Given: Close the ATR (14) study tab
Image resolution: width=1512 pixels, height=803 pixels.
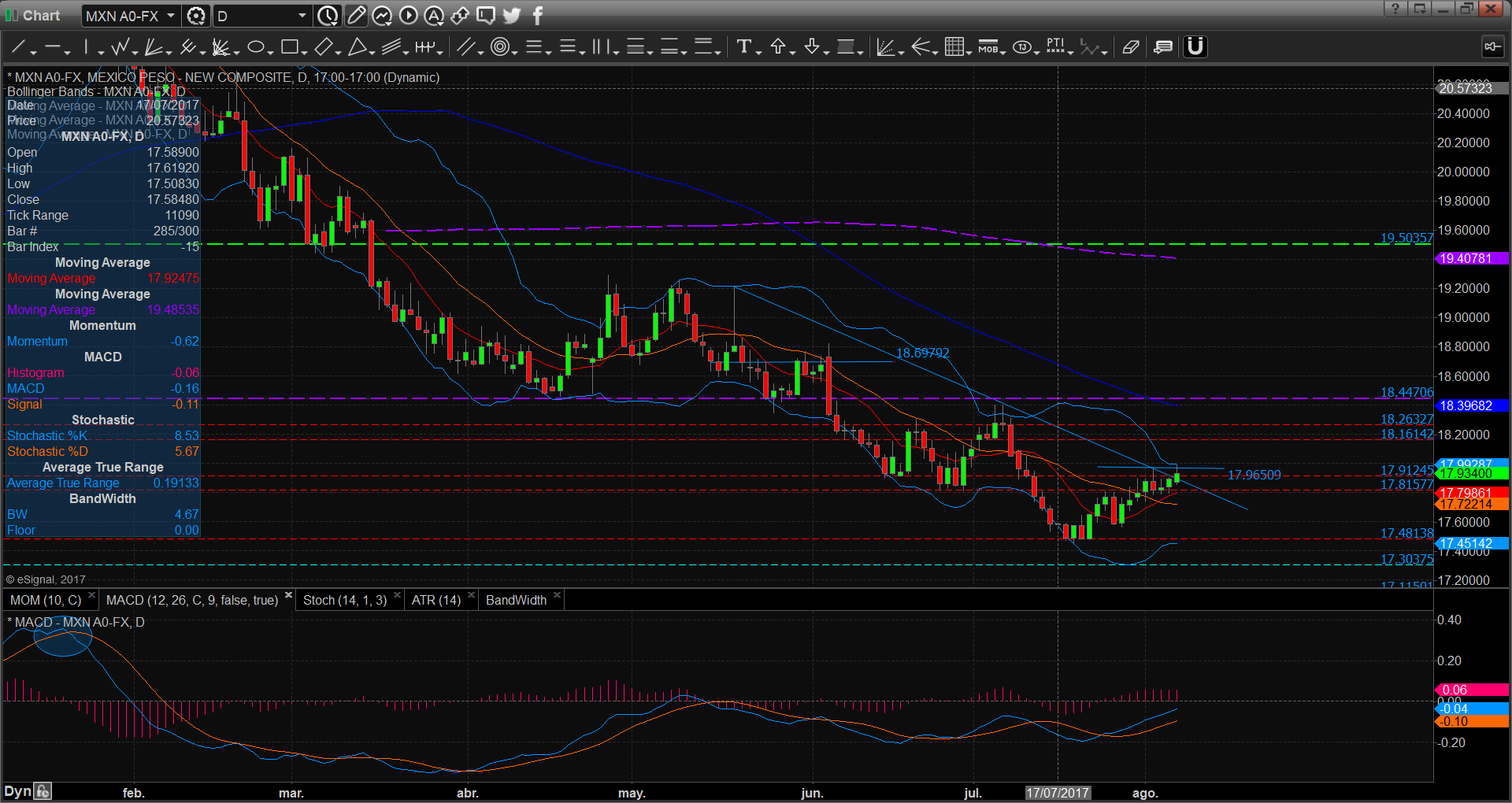Looking at the screenshot, I should click(x=471, y=595).
